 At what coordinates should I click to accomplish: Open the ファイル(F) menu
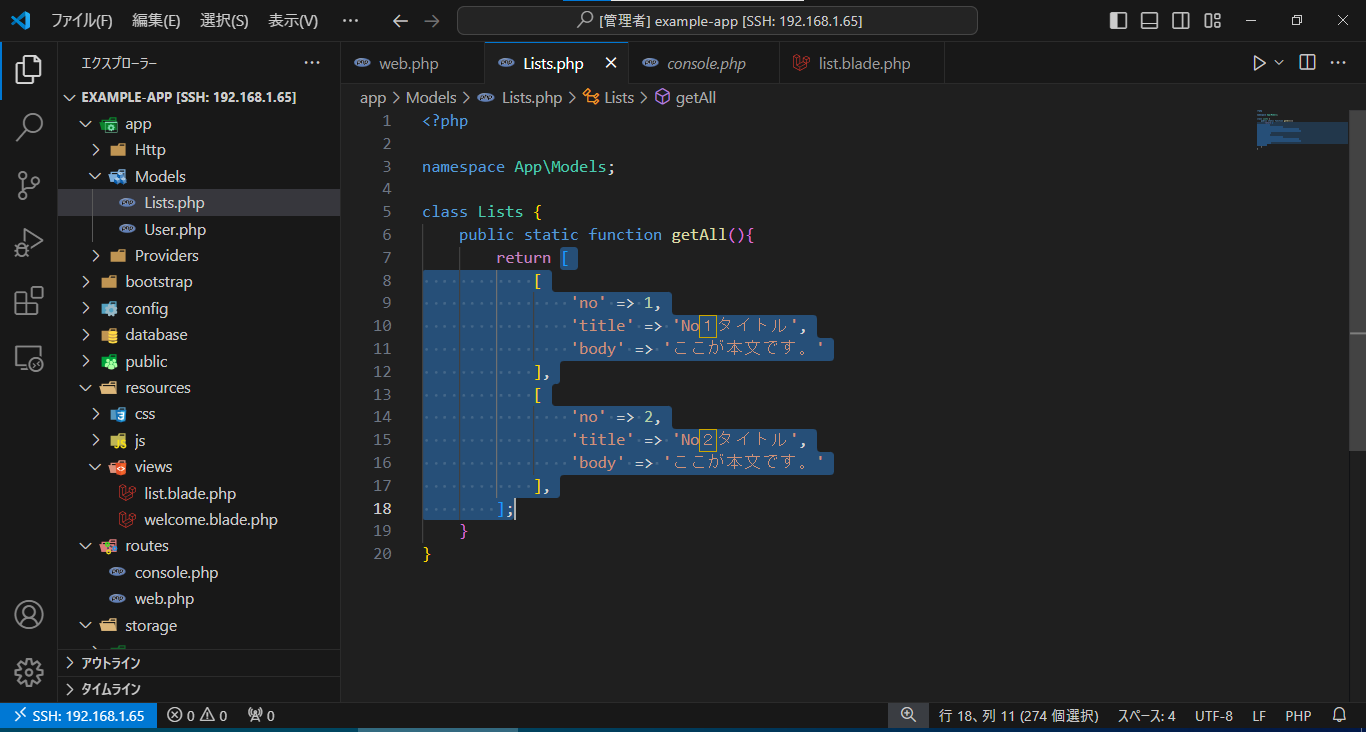[x=81, y=20]
